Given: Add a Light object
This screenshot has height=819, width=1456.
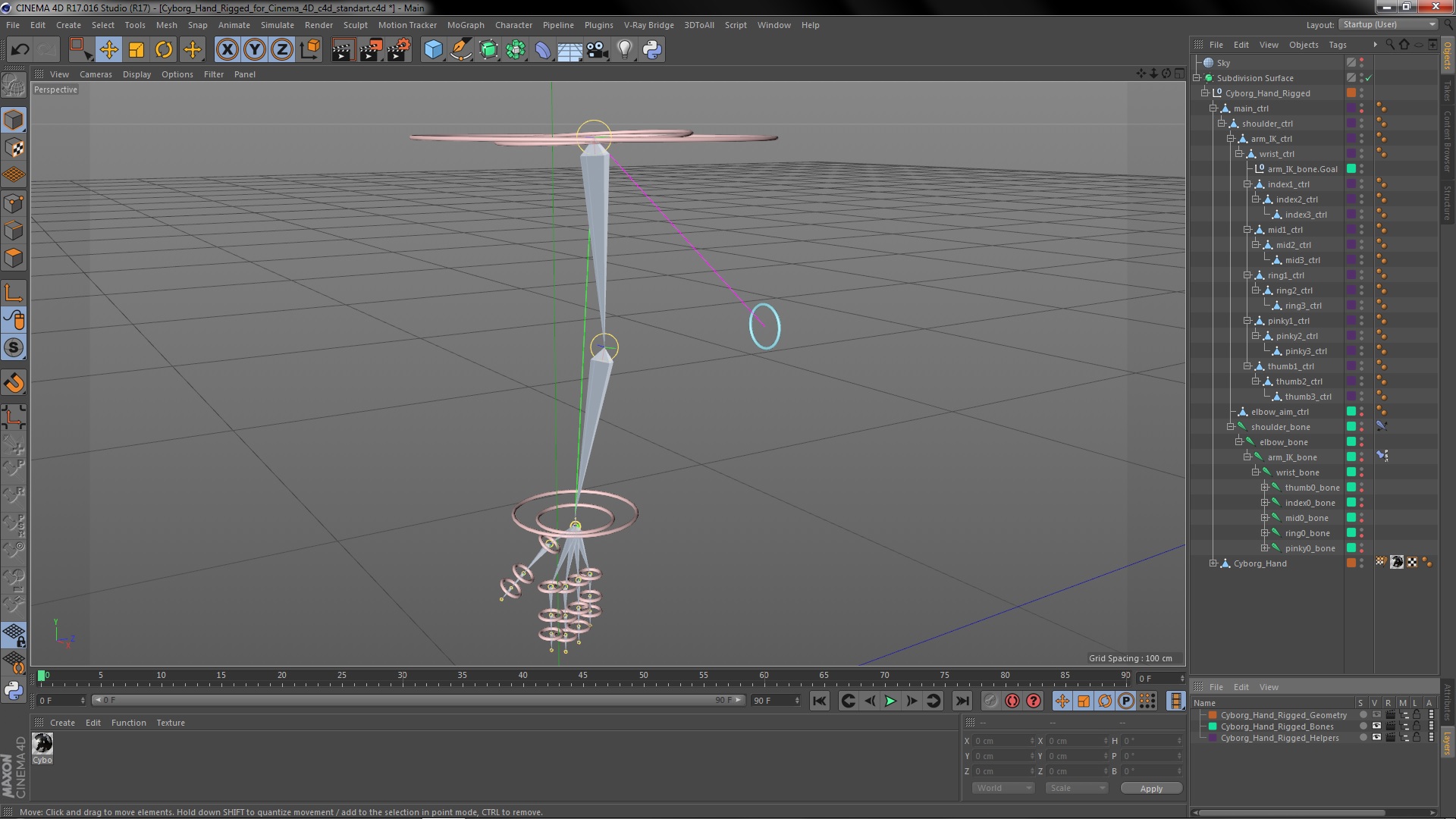Looking at the screenshot, I should tap(625, 50).
